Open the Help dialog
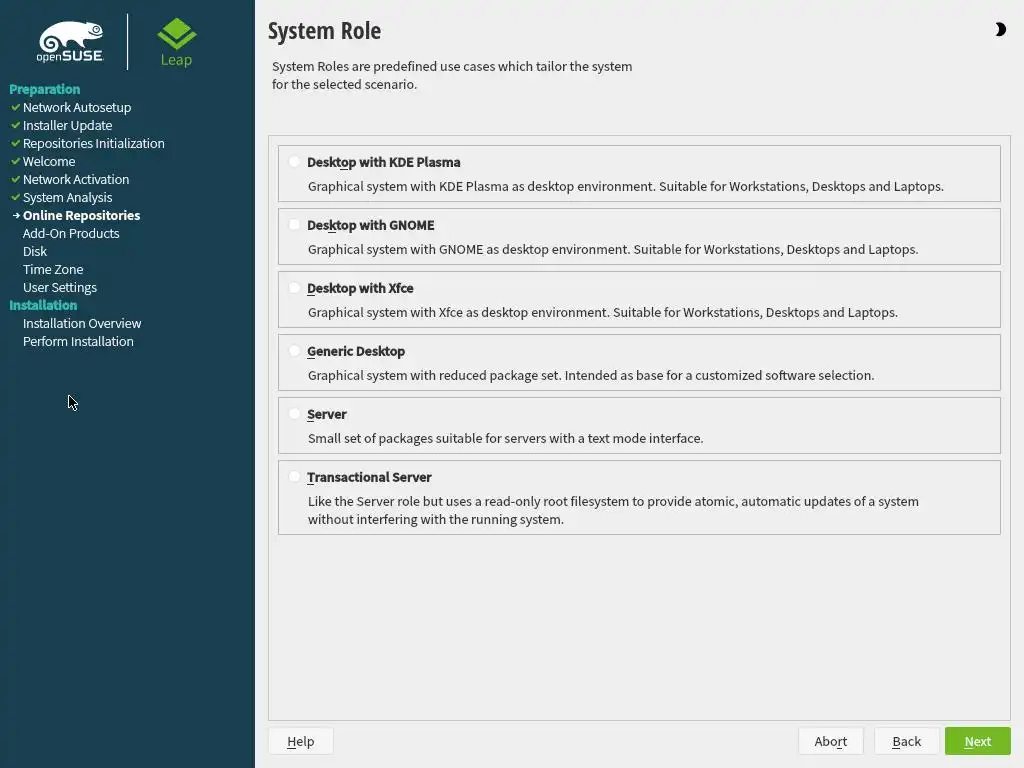This screenshot has height=768, width=1024. (300, 741)
